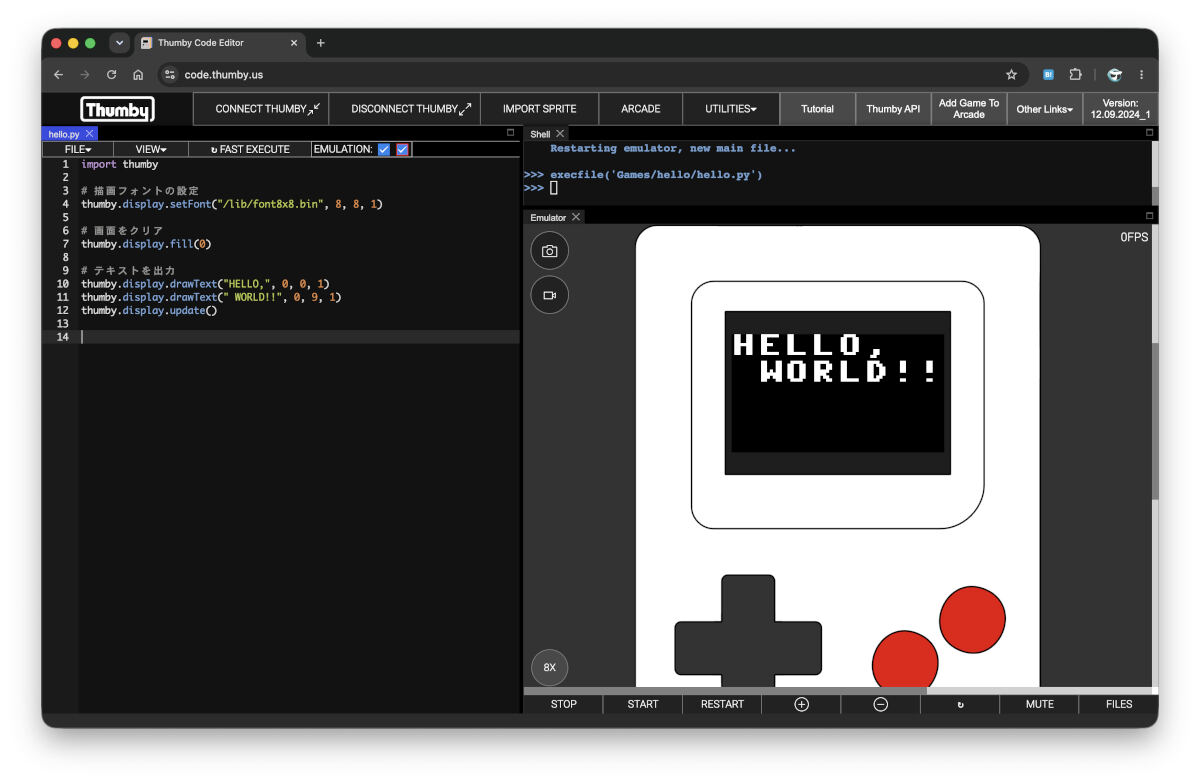The height and width of the screenshot is (783, 1200).
Task: Open the Tutorial link
Action: [x=817, y=109]
